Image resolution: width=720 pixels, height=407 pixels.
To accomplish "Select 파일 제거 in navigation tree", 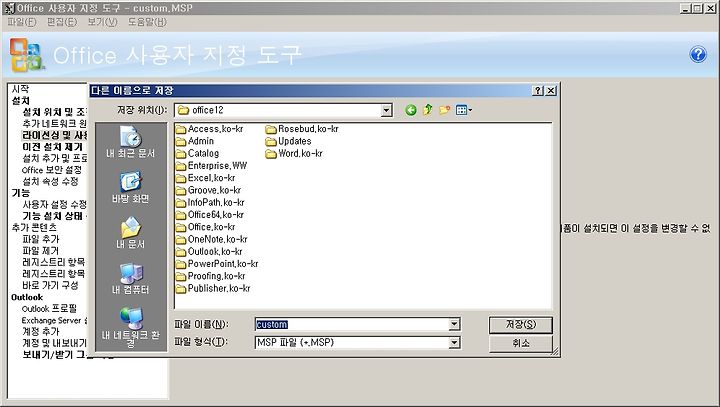I will tap(41, 250).
